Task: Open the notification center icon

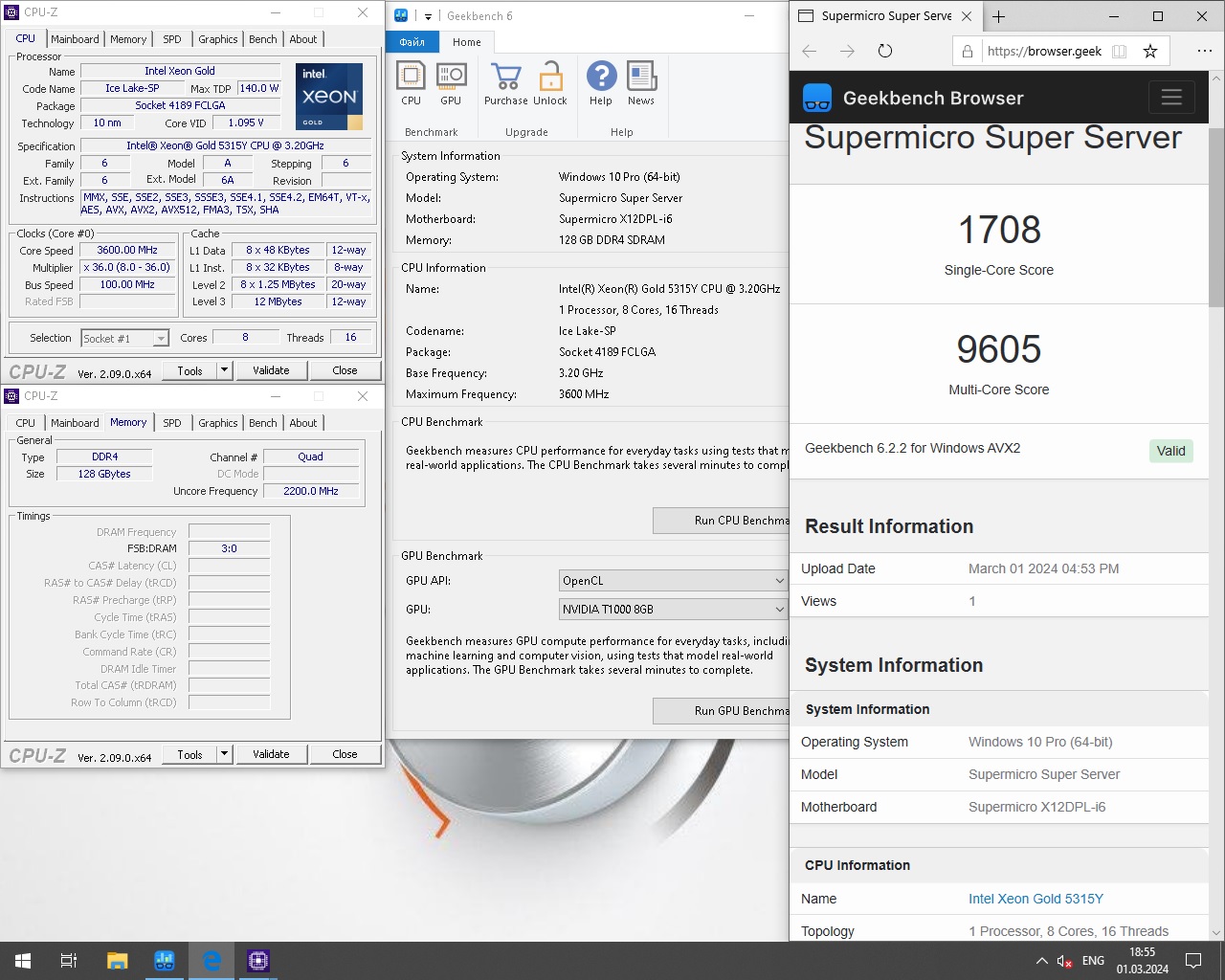Action: [x=1193, y=961]
